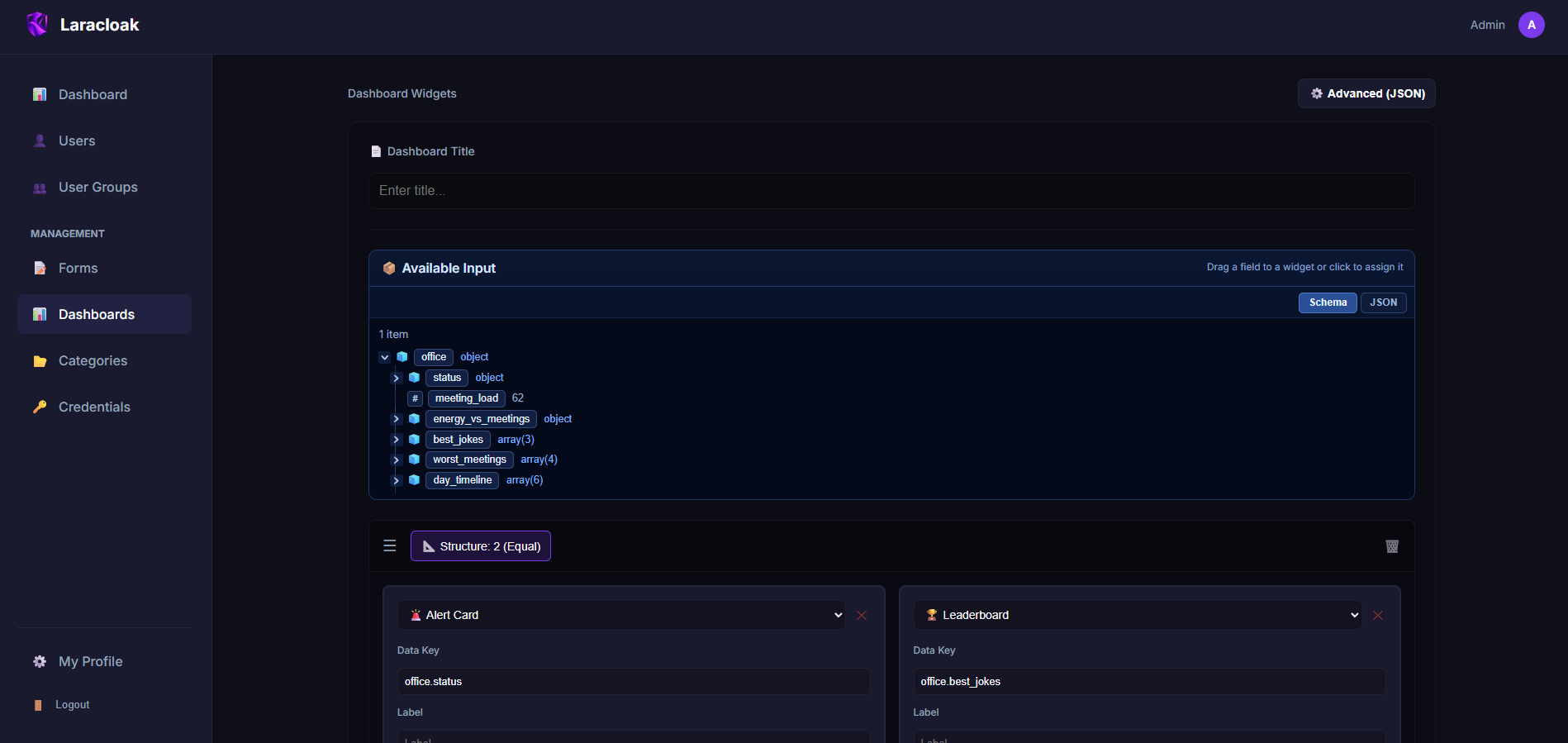This screenshot has height=743, width=1568.
Task: Click the Dashboard Widgets heading
Action: [x=402, y=93]
